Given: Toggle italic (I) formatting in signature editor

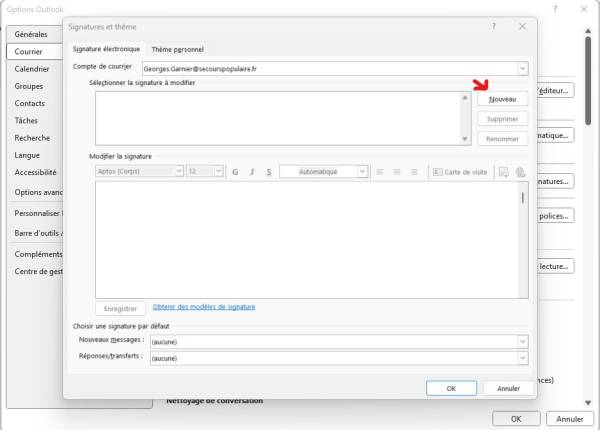Looking at the screenshot, I should click(x=252, y=172).
